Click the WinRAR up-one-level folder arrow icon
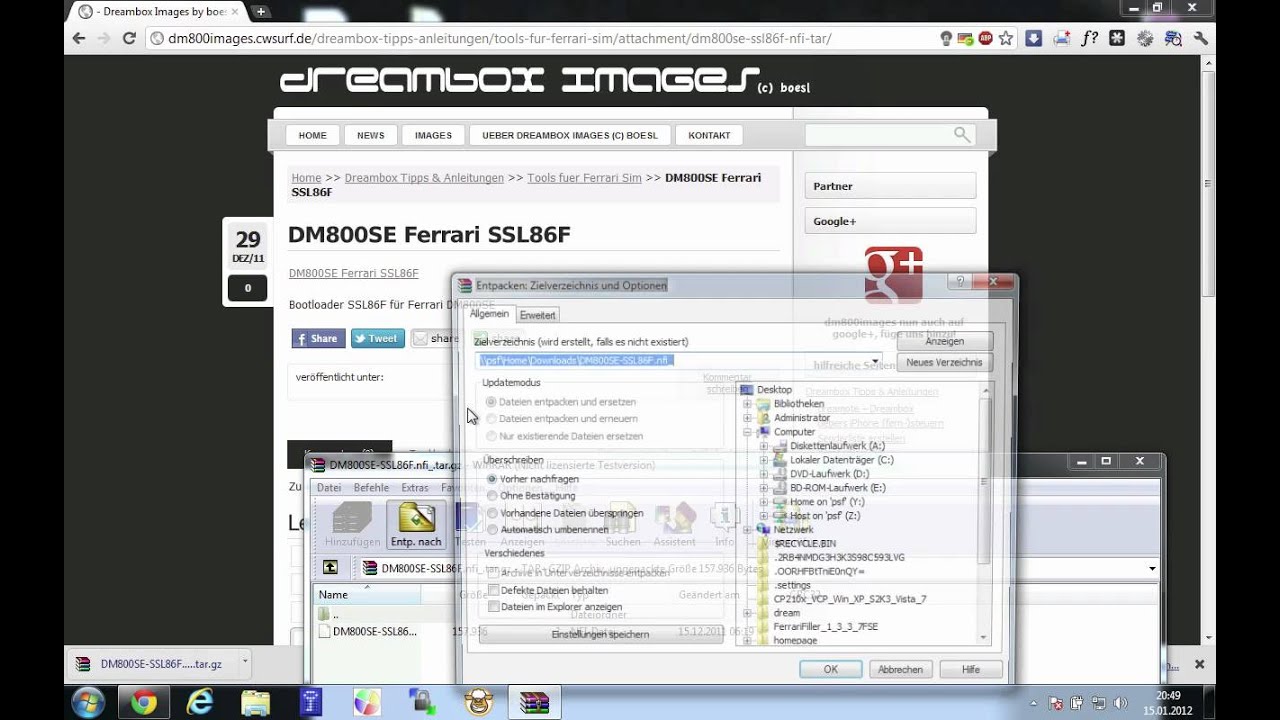Image resolution: width=1280 pixels, height=720 pixels. 330,567
